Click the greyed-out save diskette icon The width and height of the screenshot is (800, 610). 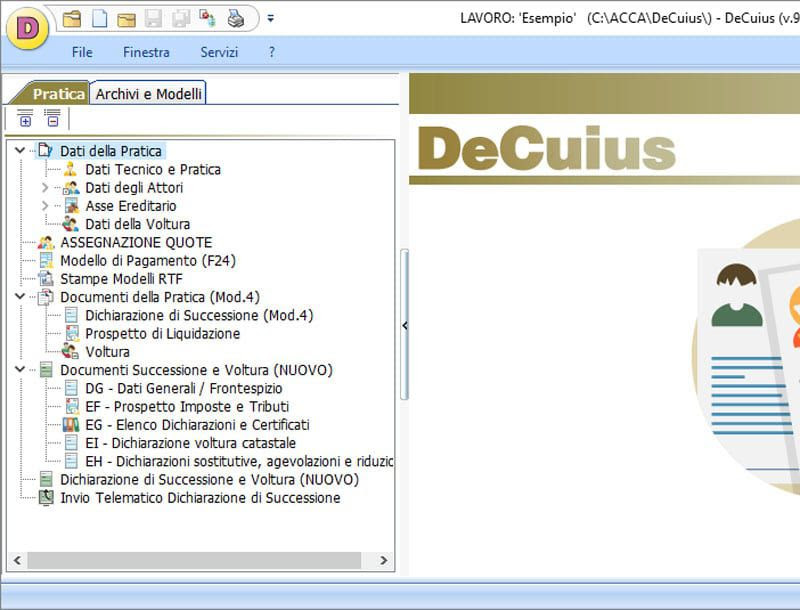154,19
